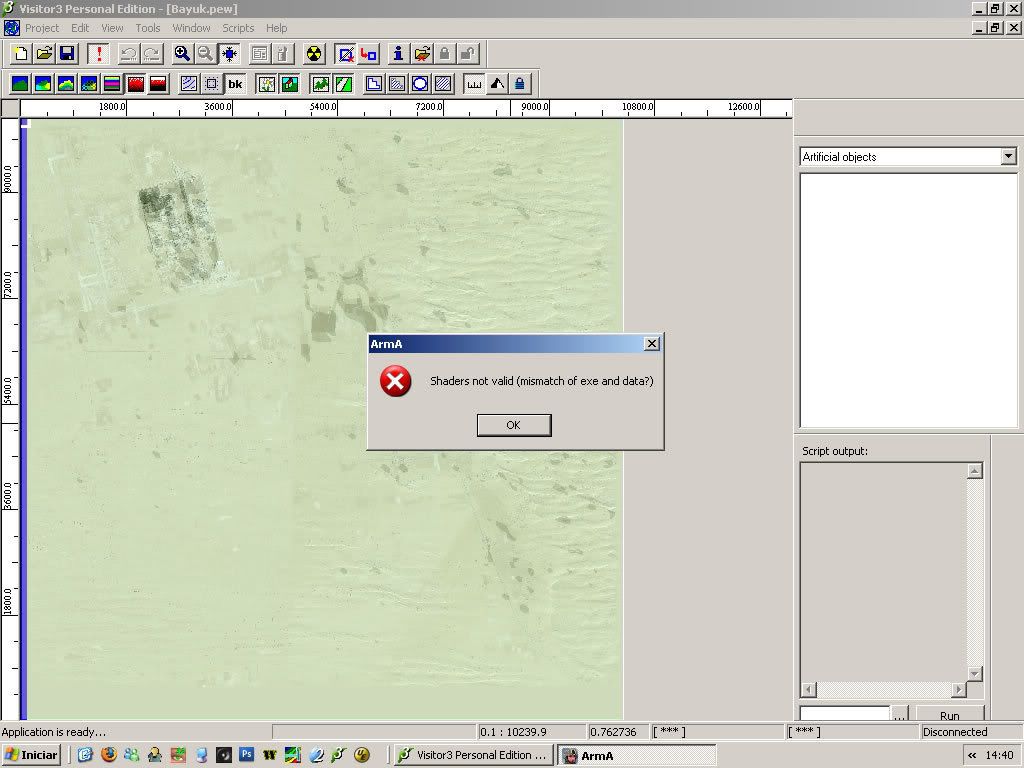Open the Scripts menu
Image resolution: width=1024 pixels, height=768 pixels.
(238, 28)
